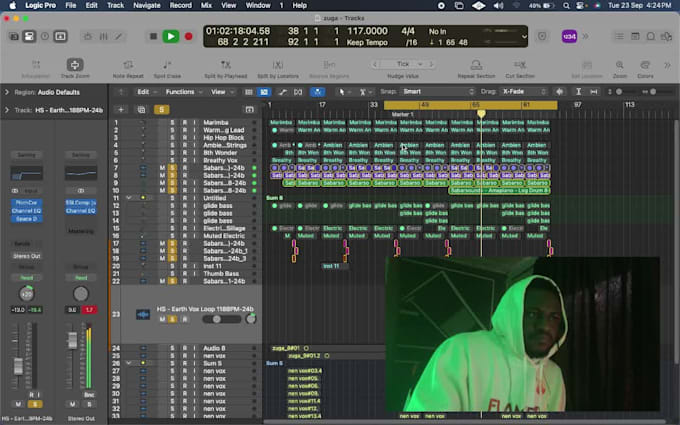This screenshot has width=680, height=425.
Task: Click the Track Zoom toolbar button
Action: pos(75,65)
